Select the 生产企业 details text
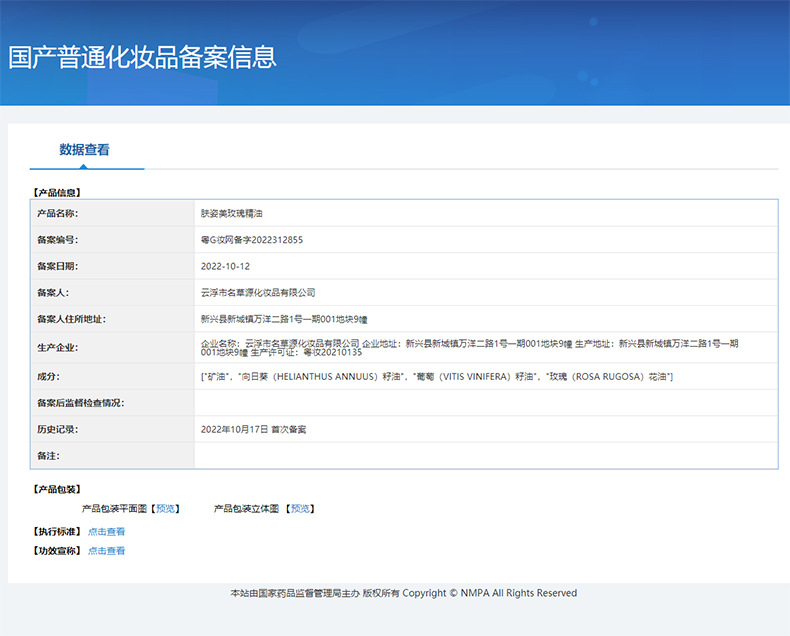The height and width of the screenshot is (636, 790). [x=470, y=348]
